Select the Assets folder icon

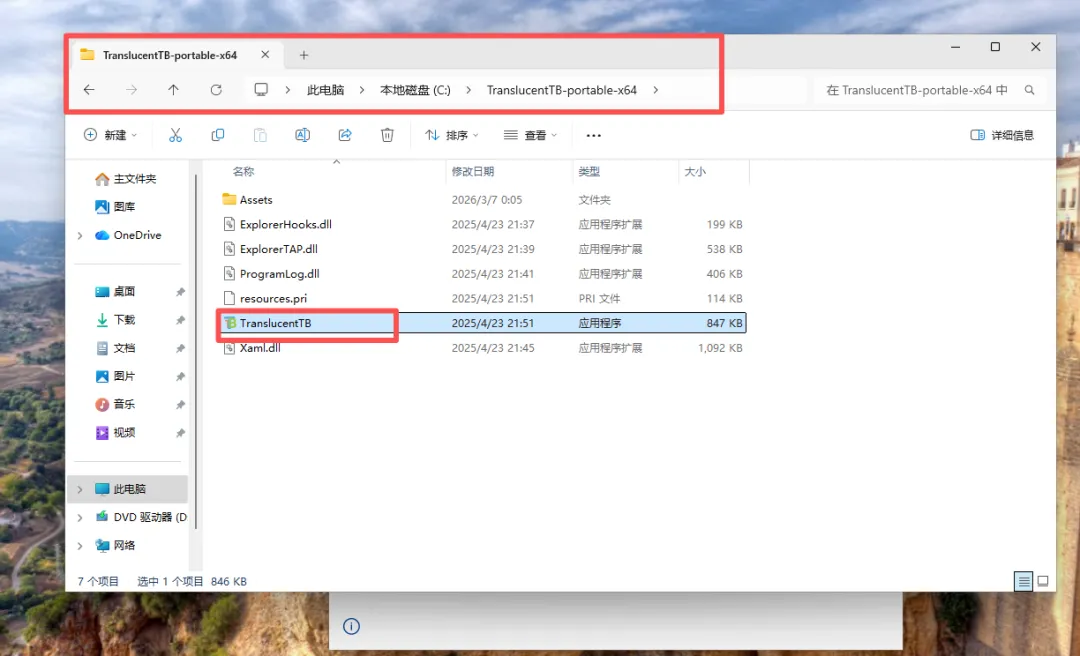[x=229, y=200]
